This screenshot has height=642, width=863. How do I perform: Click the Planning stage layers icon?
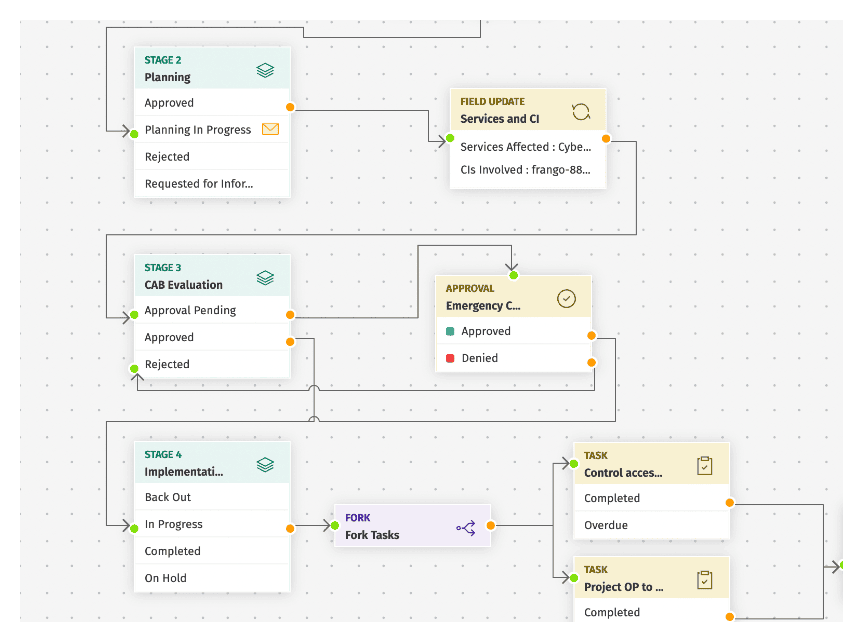point(265,70)
